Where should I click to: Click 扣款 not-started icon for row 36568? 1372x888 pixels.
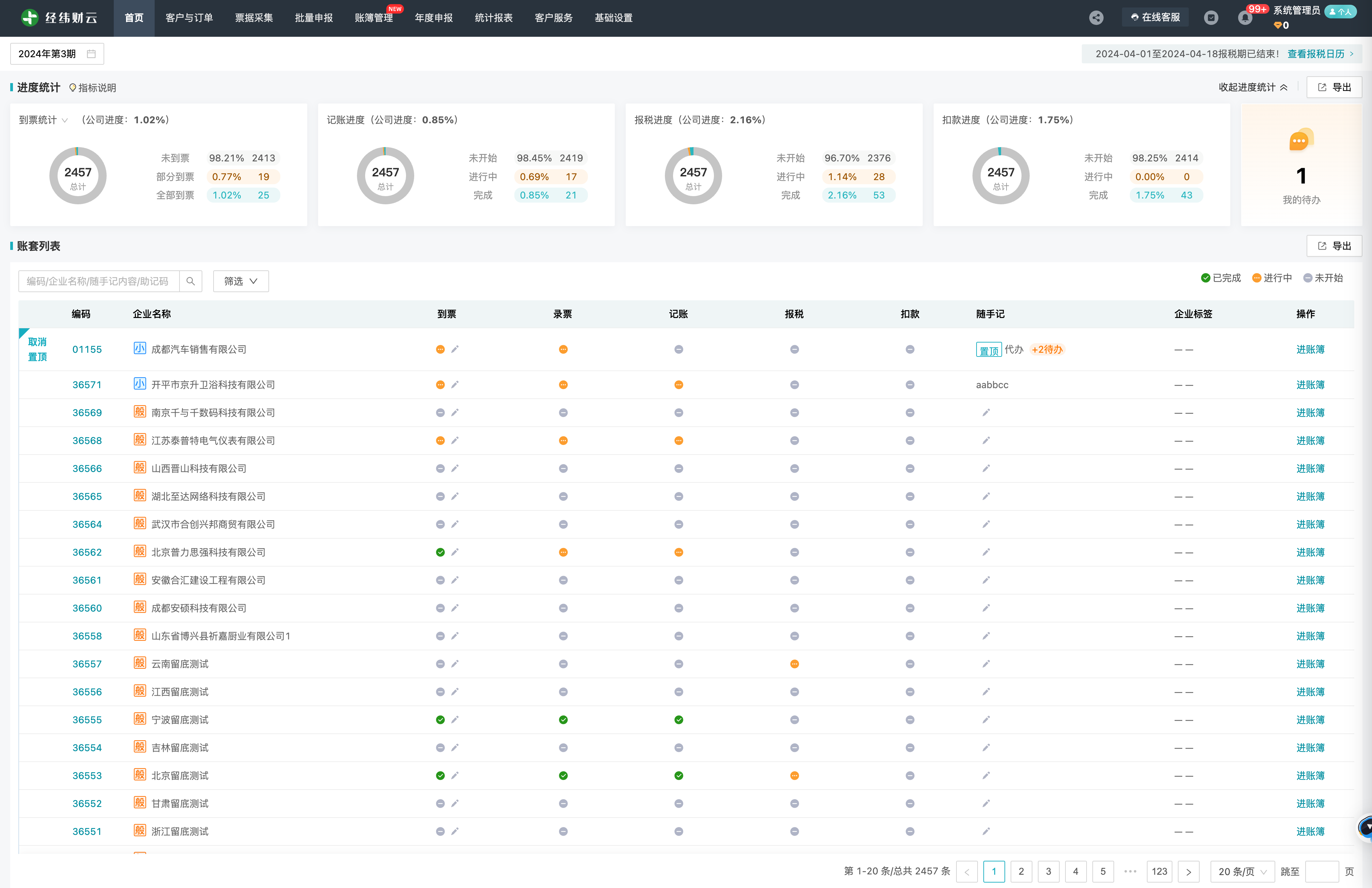pyautogui.click(x=910, y=441)
